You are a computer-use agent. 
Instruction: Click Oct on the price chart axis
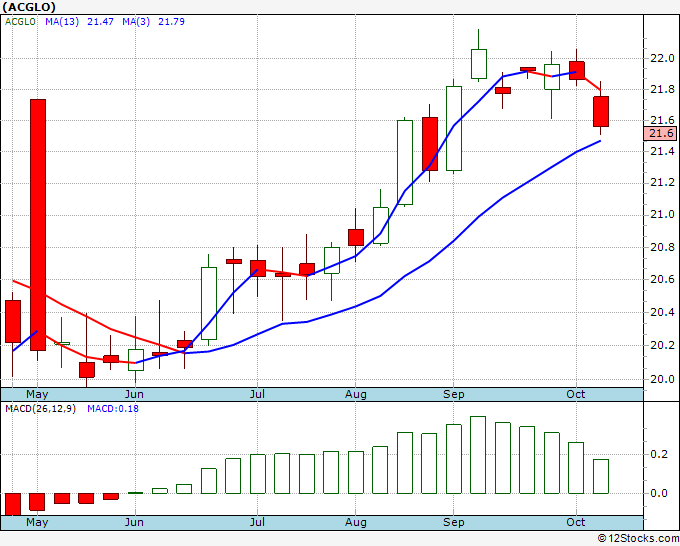[x=576, y=394]
